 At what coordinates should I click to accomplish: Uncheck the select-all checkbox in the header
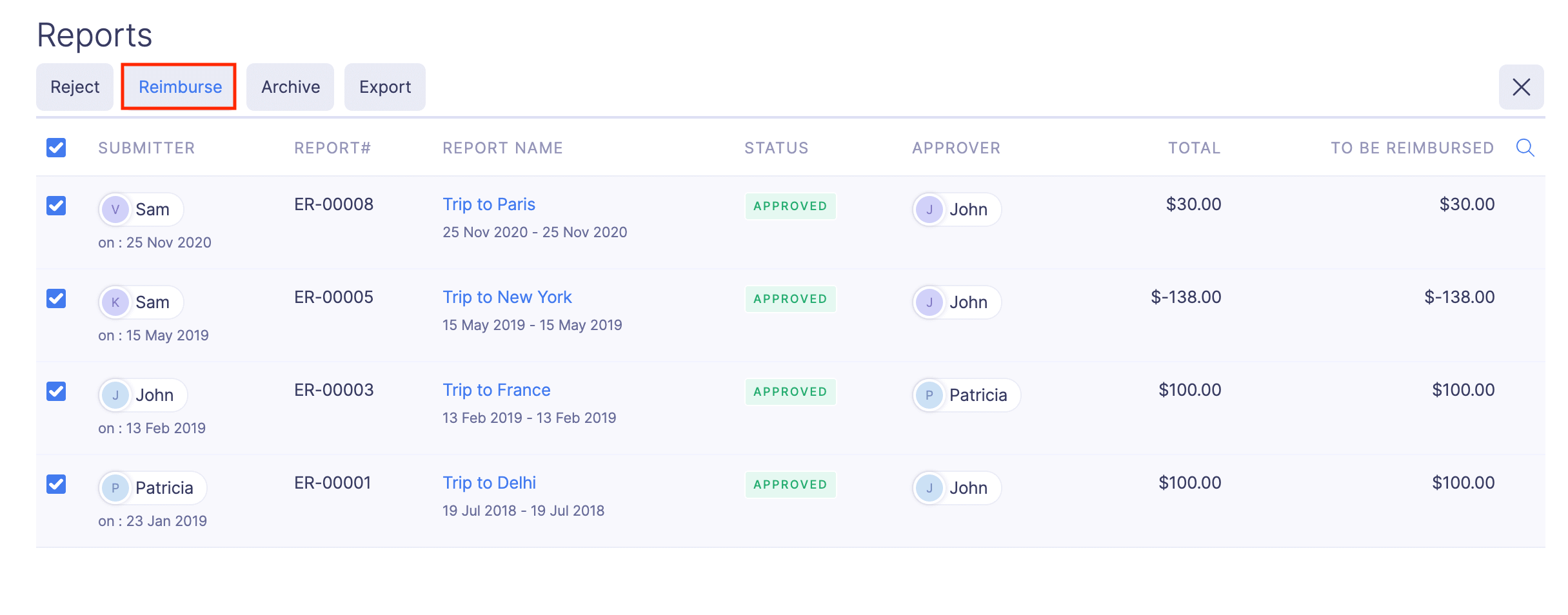pyautogui.click(x=56, y=148)
